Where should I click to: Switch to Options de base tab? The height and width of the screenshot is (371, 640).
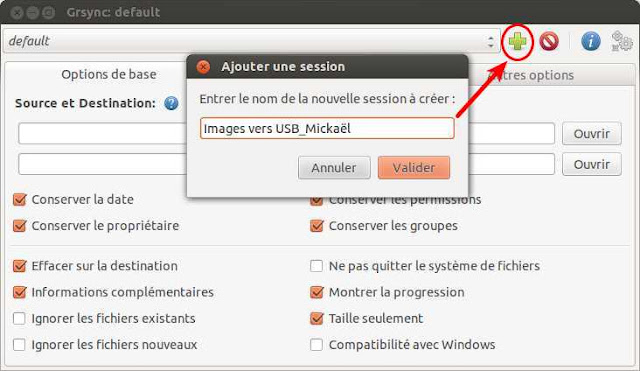click(109, 74)
